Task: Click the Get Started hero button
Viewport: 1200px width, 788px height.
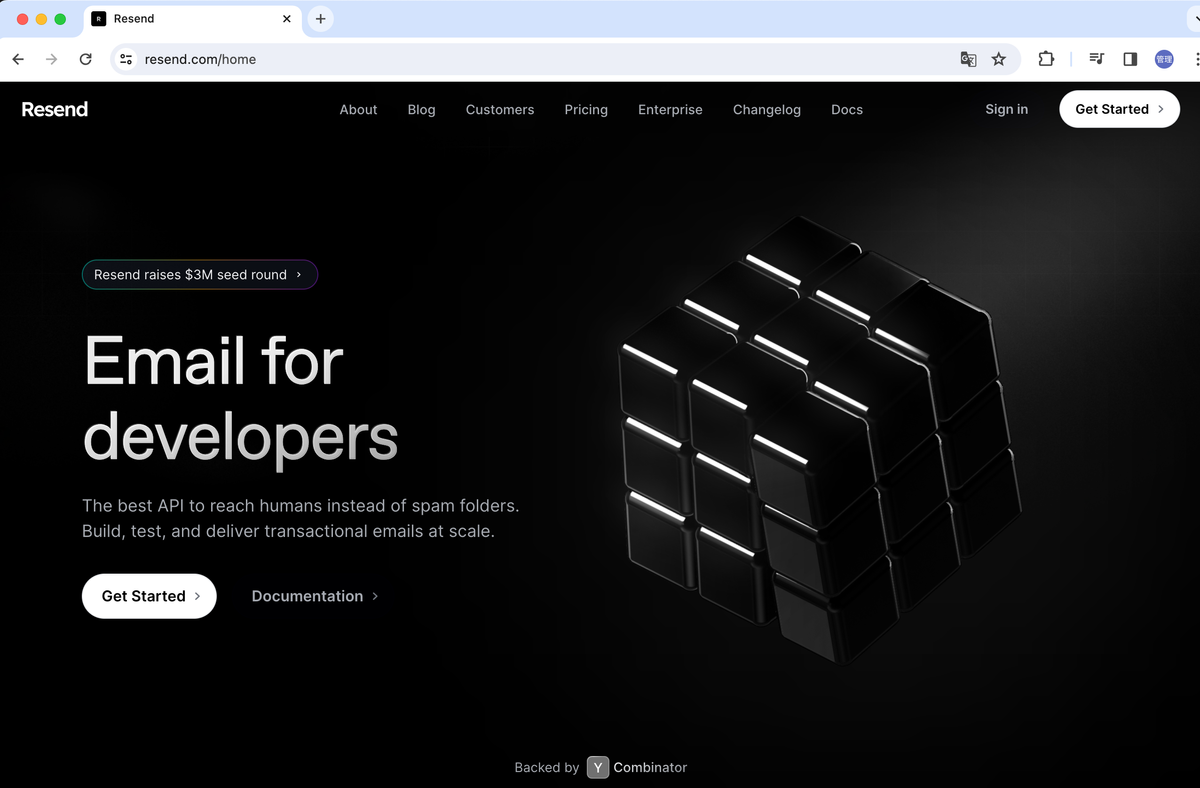Action: [148, 596]
